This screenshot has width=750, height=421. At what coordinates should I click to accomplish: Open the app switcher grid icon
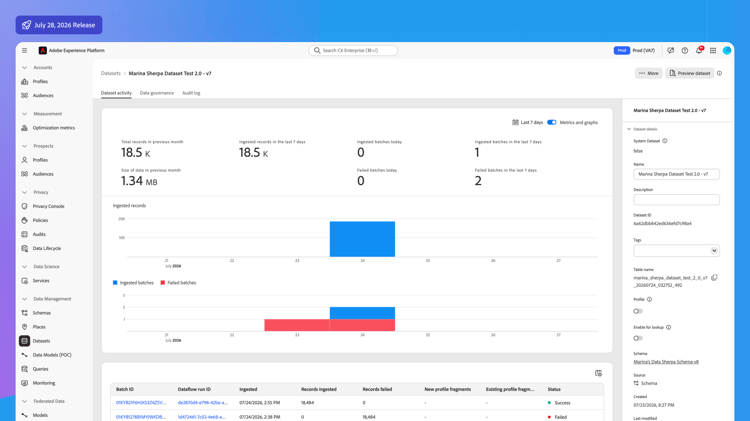tap(713, 50)
